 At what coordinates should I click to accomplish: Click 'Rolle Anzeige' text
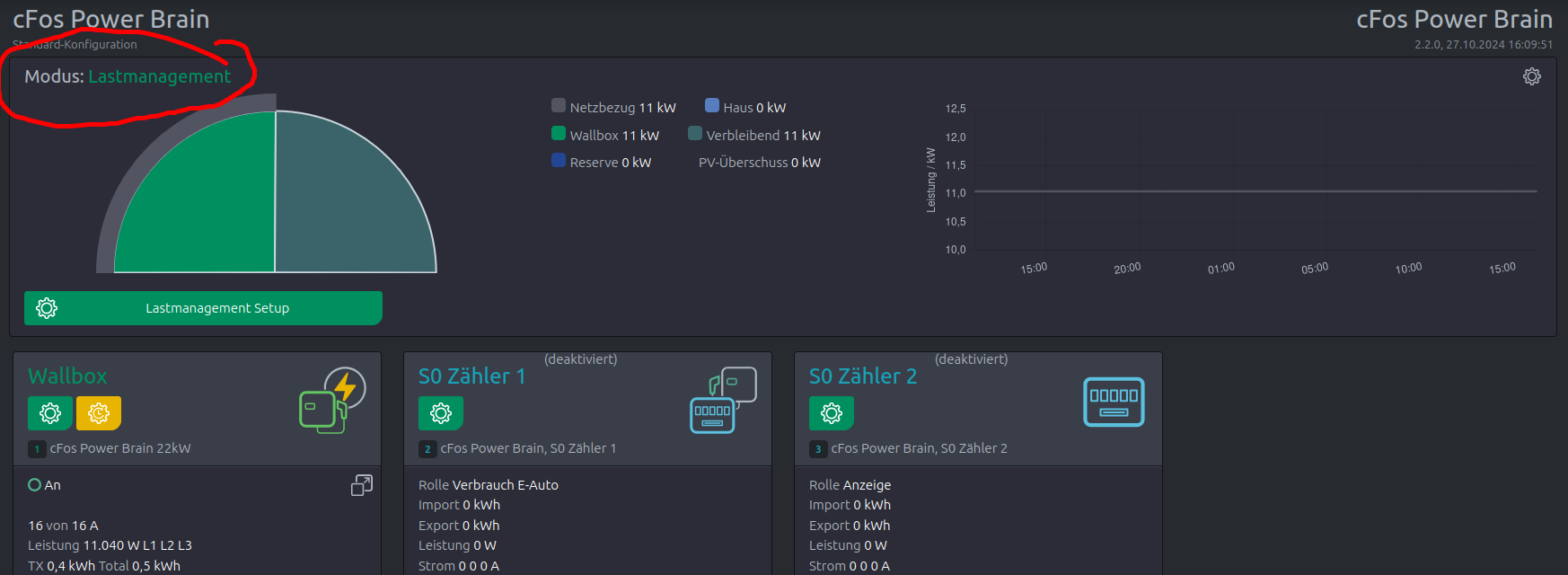click(850, 485)
